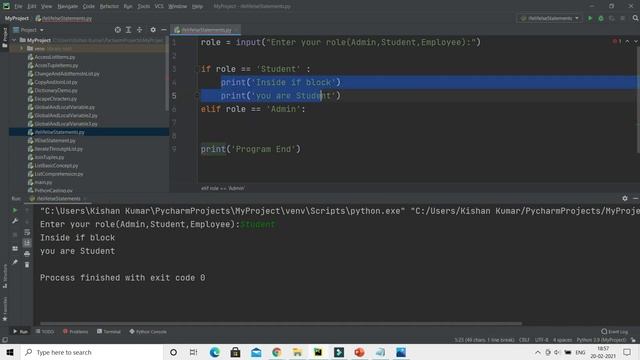Click horizontal scrollbar of Run console

coord(281,323)
